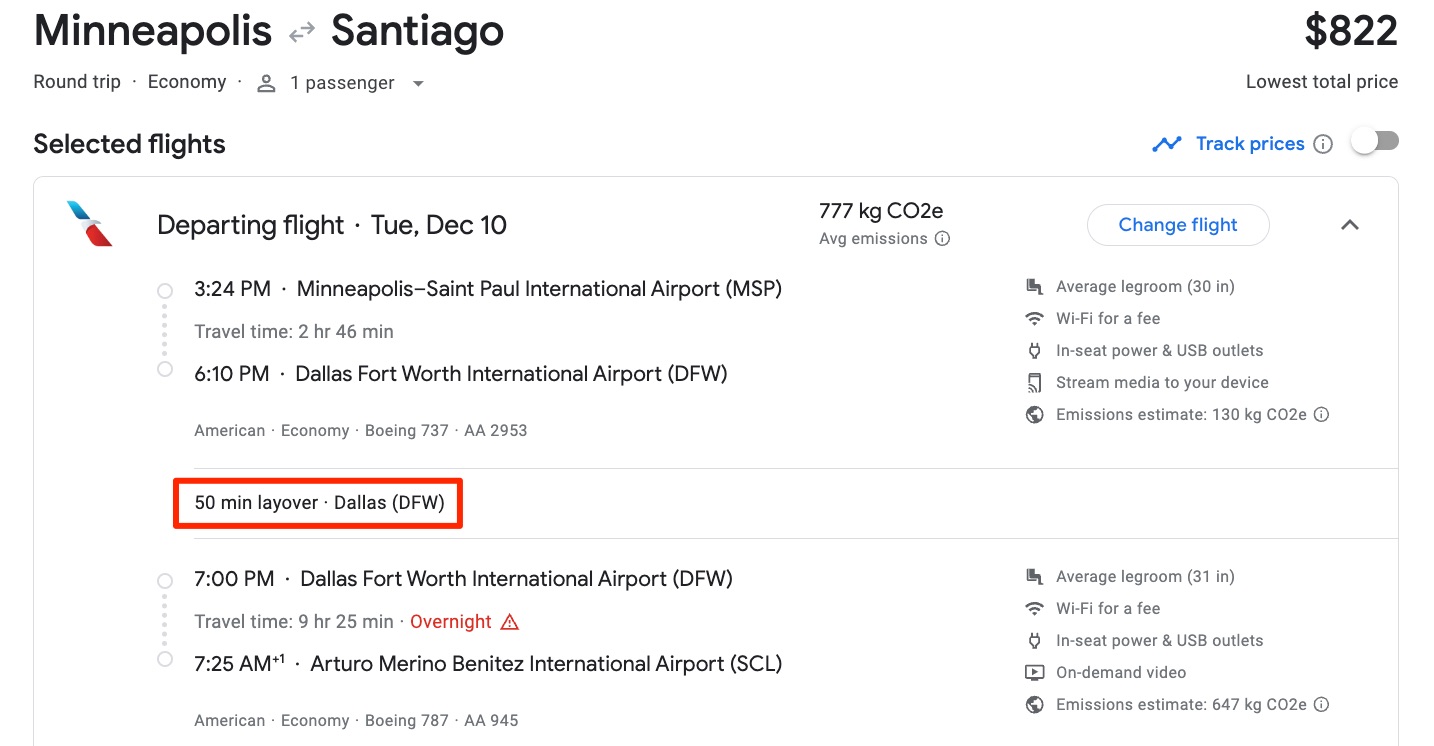Viewport: 1434px width, 746px height.
Task: Click the avg emissions info icon
Action: pos(943,238)
